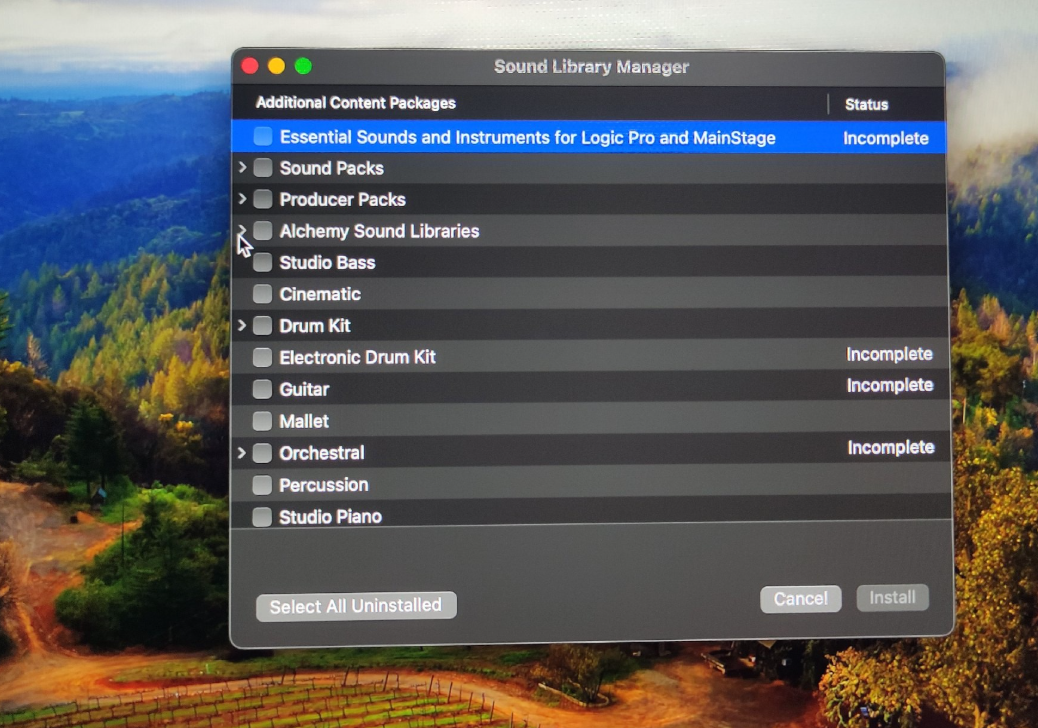
Task: Enable the Drum Kit checkbox
Action: pyautogui.click(x=263, y=325)
